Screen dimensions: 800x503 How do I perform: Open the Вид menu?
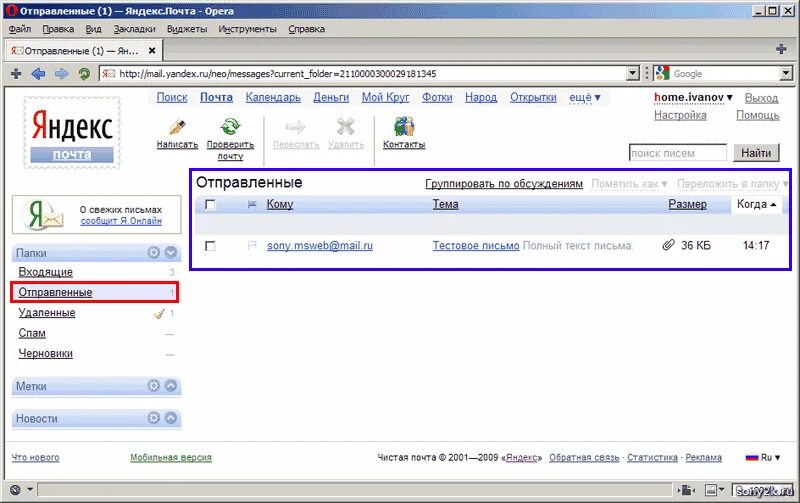[x=93, y=29]
